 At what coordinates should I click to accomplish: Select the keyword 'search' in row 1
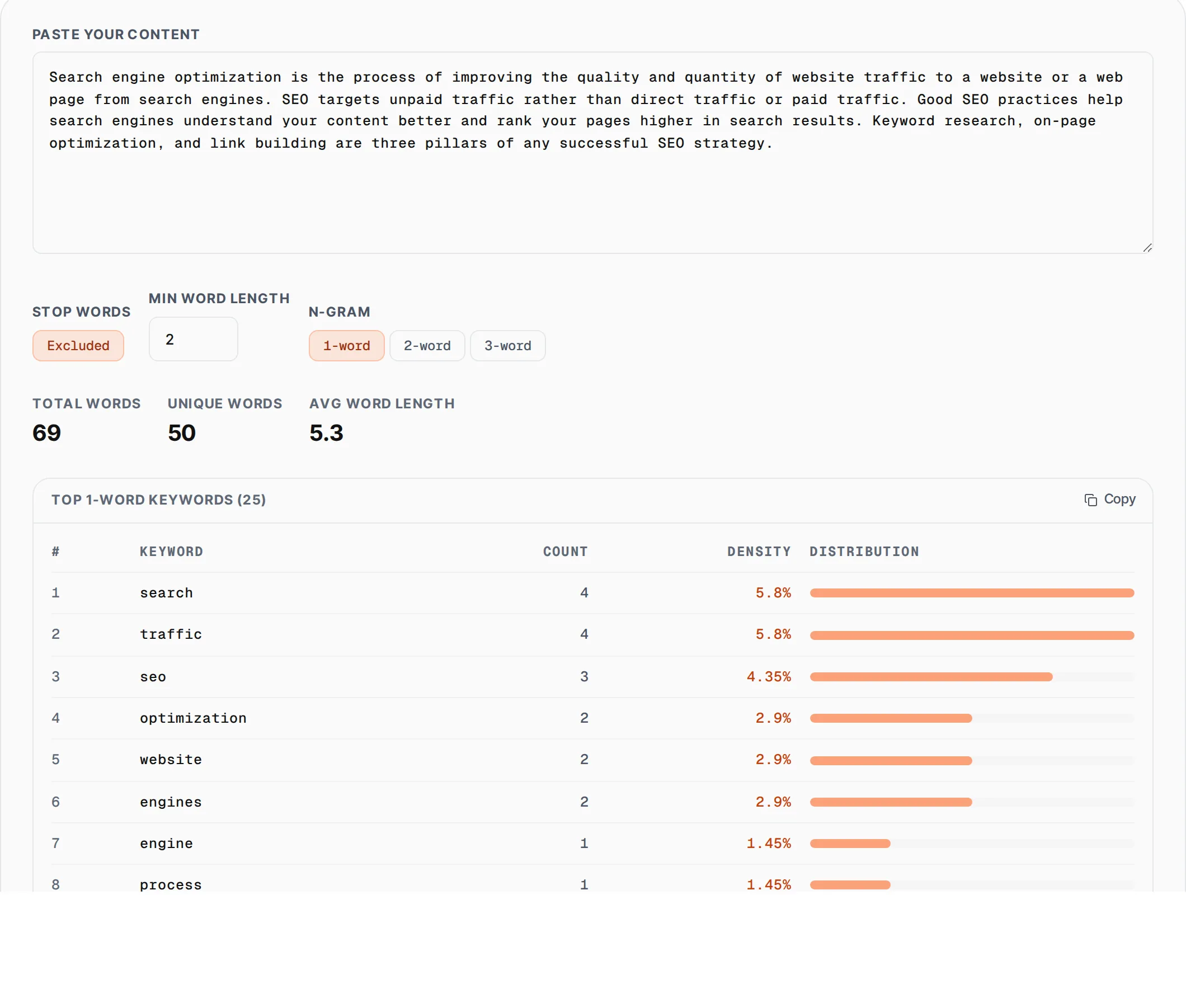click(166, 593)
